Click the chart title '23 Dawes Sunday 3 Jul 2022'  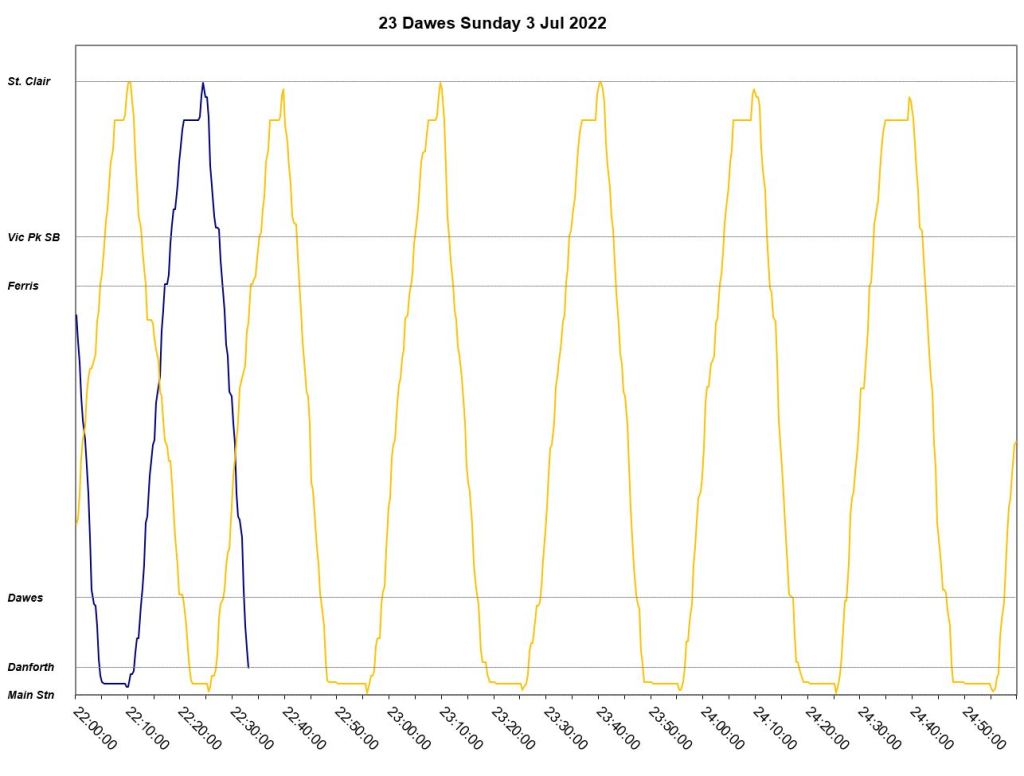pos(492,24)
